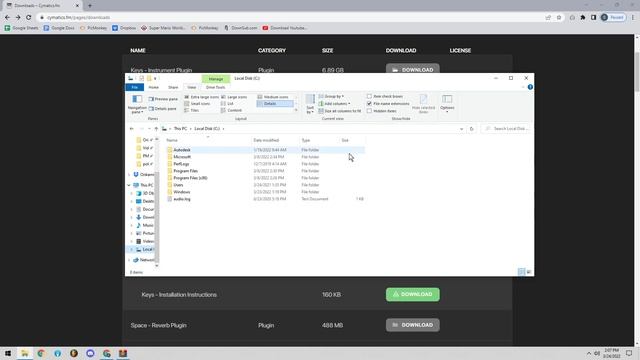Open Chrome from the taskbar

[x=41, y=353]
